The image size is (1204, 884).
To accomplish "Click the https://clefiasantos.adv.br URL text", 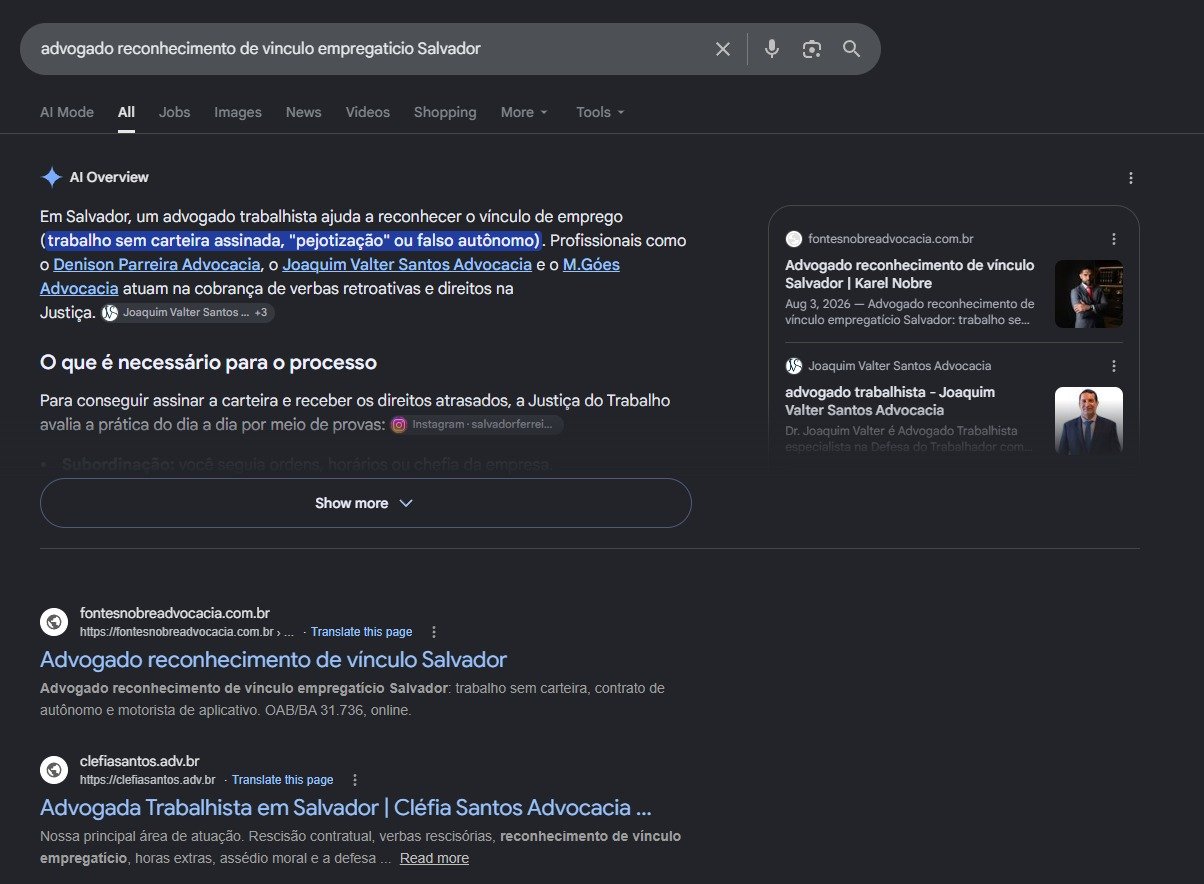I will [148, 780].
